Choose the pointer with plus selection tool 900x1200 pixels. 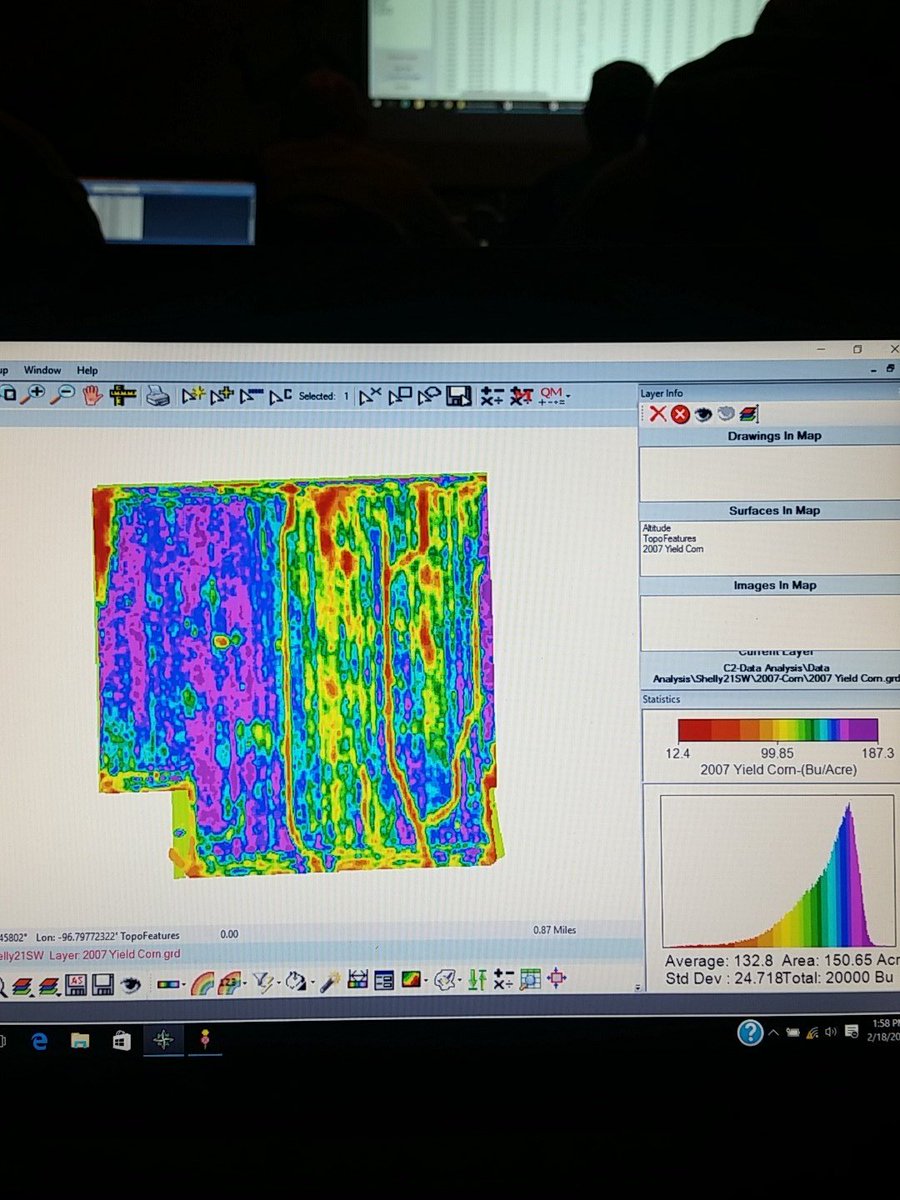(x=221, y=396)
